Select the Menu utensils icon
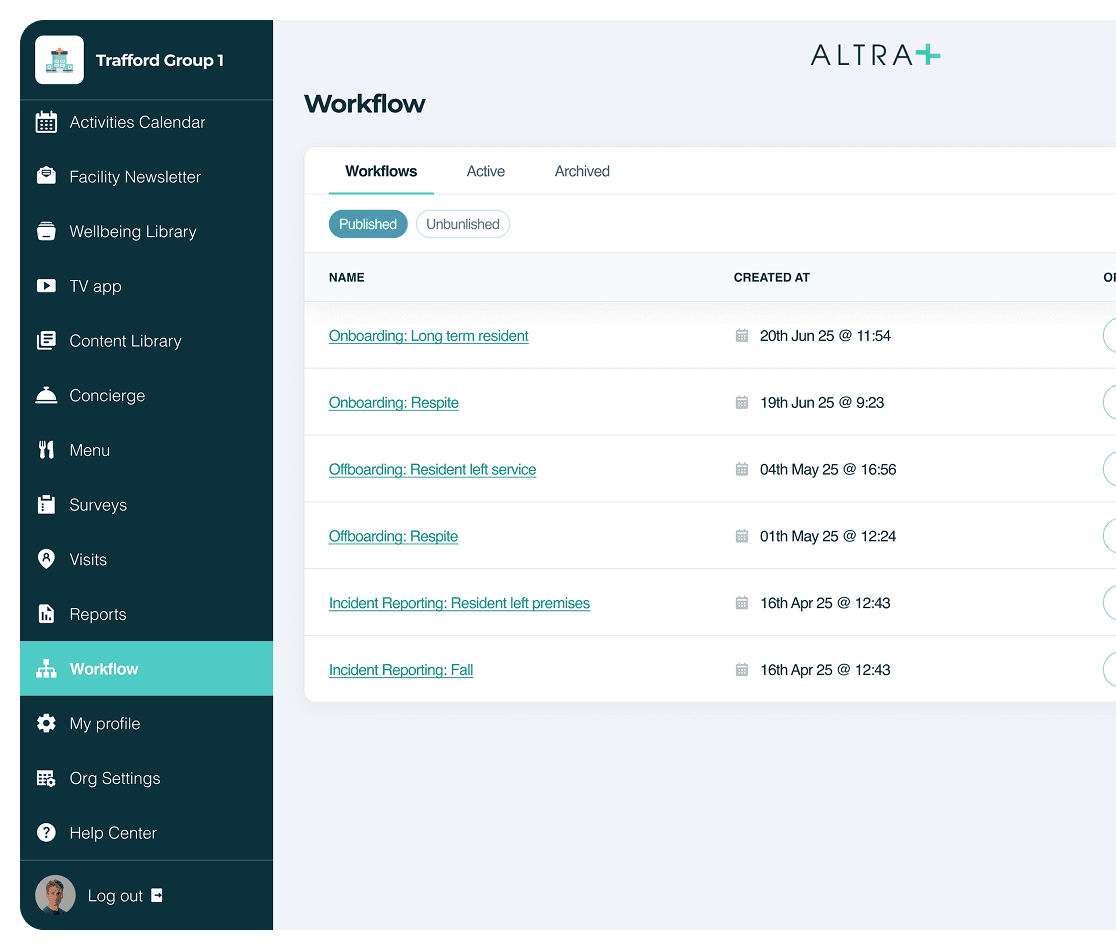1116x950 pixels. (x=46, y=450)
